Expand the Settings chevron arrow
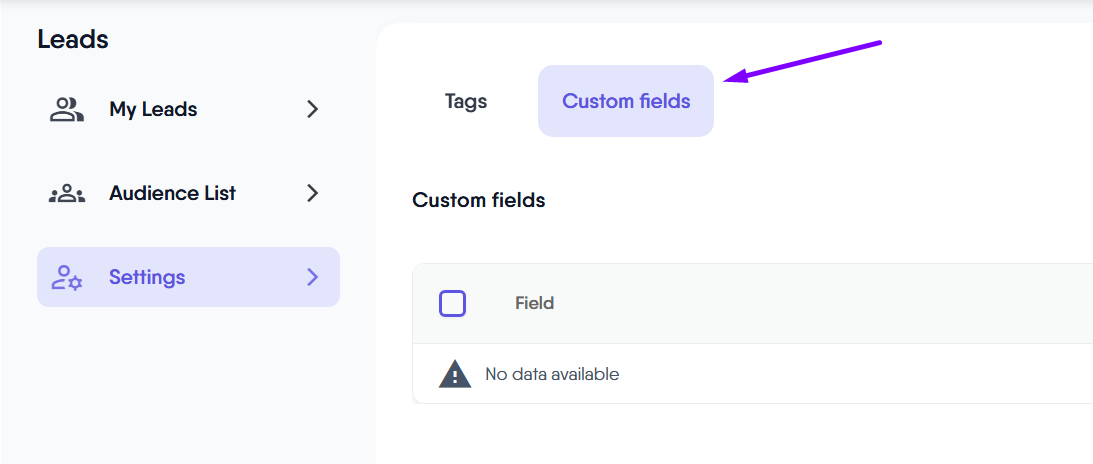The width and height of the screenshot is (1093, 464). tap(312, 277)
